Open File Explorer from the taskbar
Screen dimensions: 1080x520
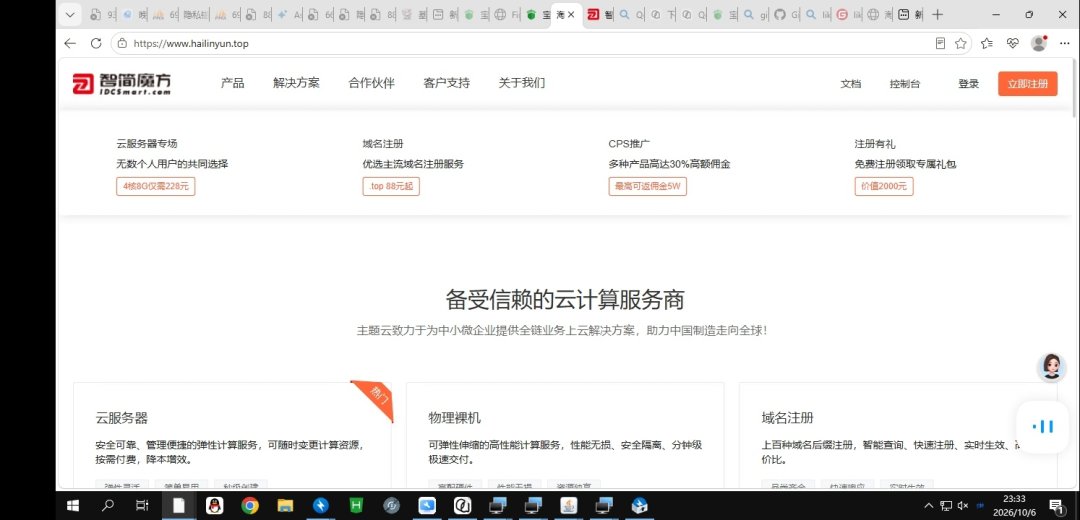pyautogui.click(x=285, y=506)
